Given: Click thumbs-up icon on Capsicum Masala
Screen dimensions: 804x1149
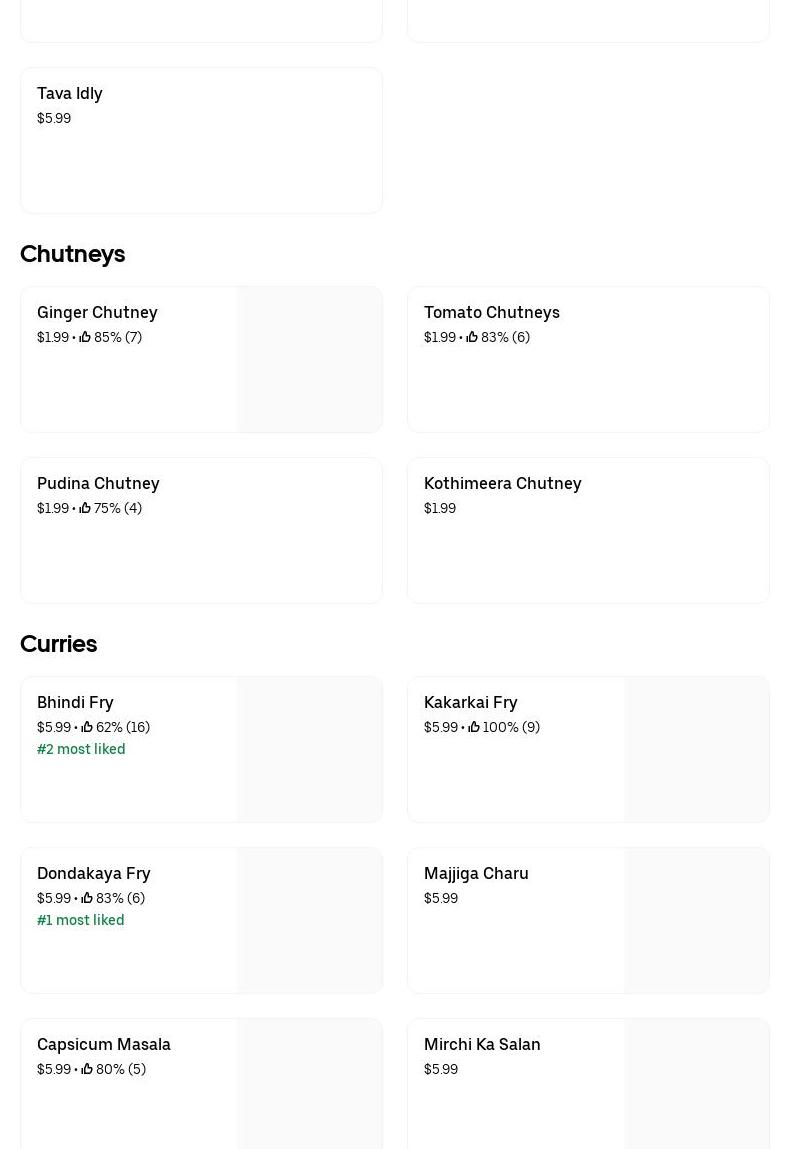Looking at the screenshot, I should coord(87,1070).
